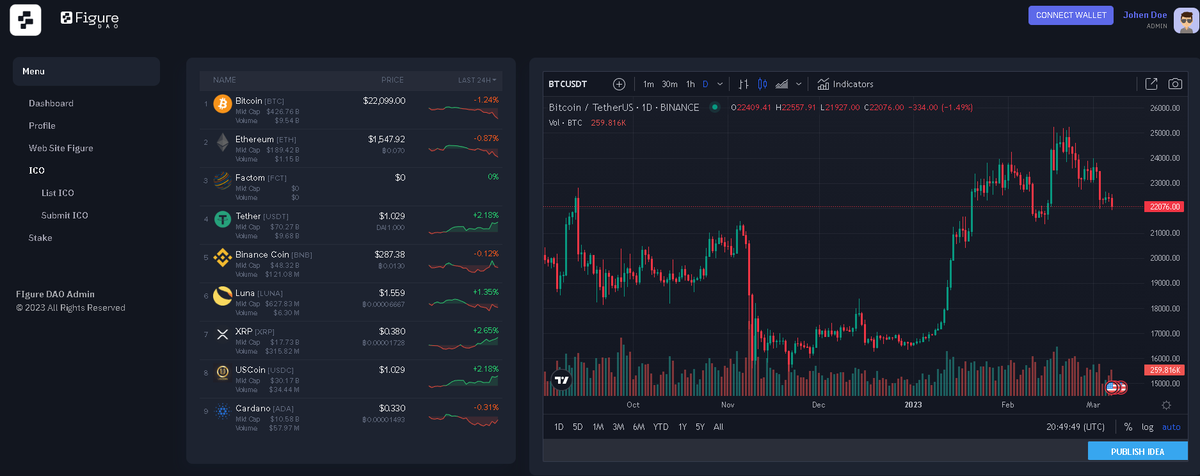Viewport: 1200px width, 476px height.
Task: Click the 259.816K volume label on axis
Action: (1163, 370)
